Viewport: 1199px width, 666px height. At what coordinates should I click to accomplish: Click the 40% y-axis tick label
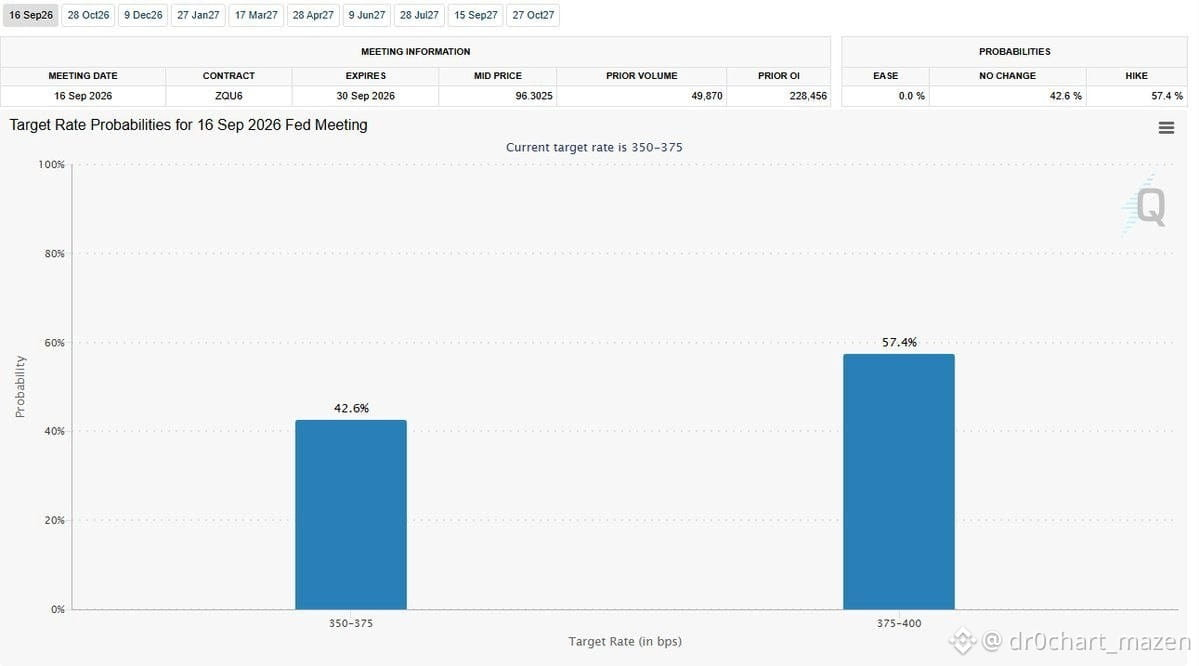(54, 431)
